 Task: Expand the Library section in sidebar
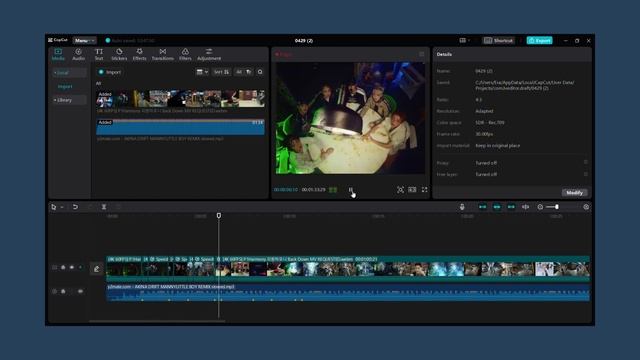coord(69,100)
